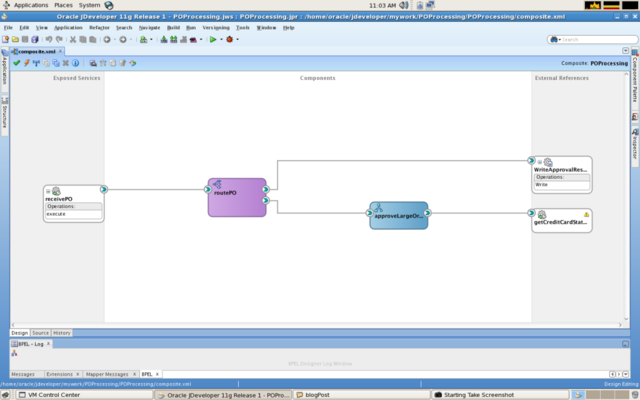
Task: Click the orange lightning bolt icon
Action: (x=27, y=63)
